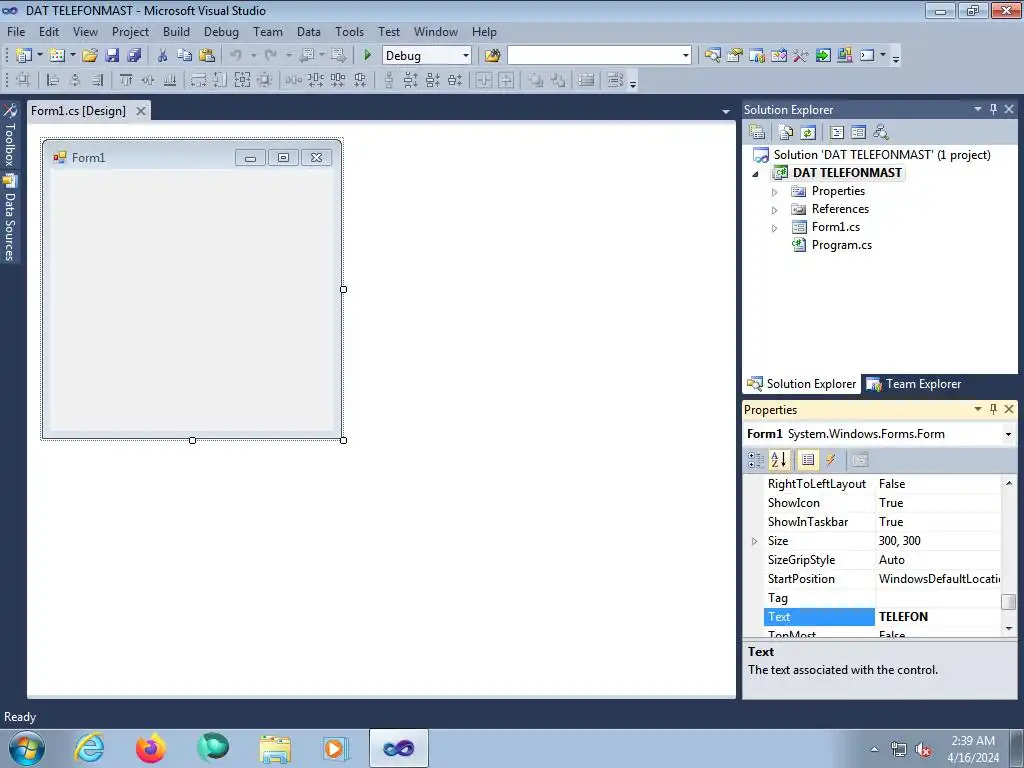Screen dimensions: 1024x768
Task: Click the Solution Explorer Properties icon
Action: (x=757, y=133)
